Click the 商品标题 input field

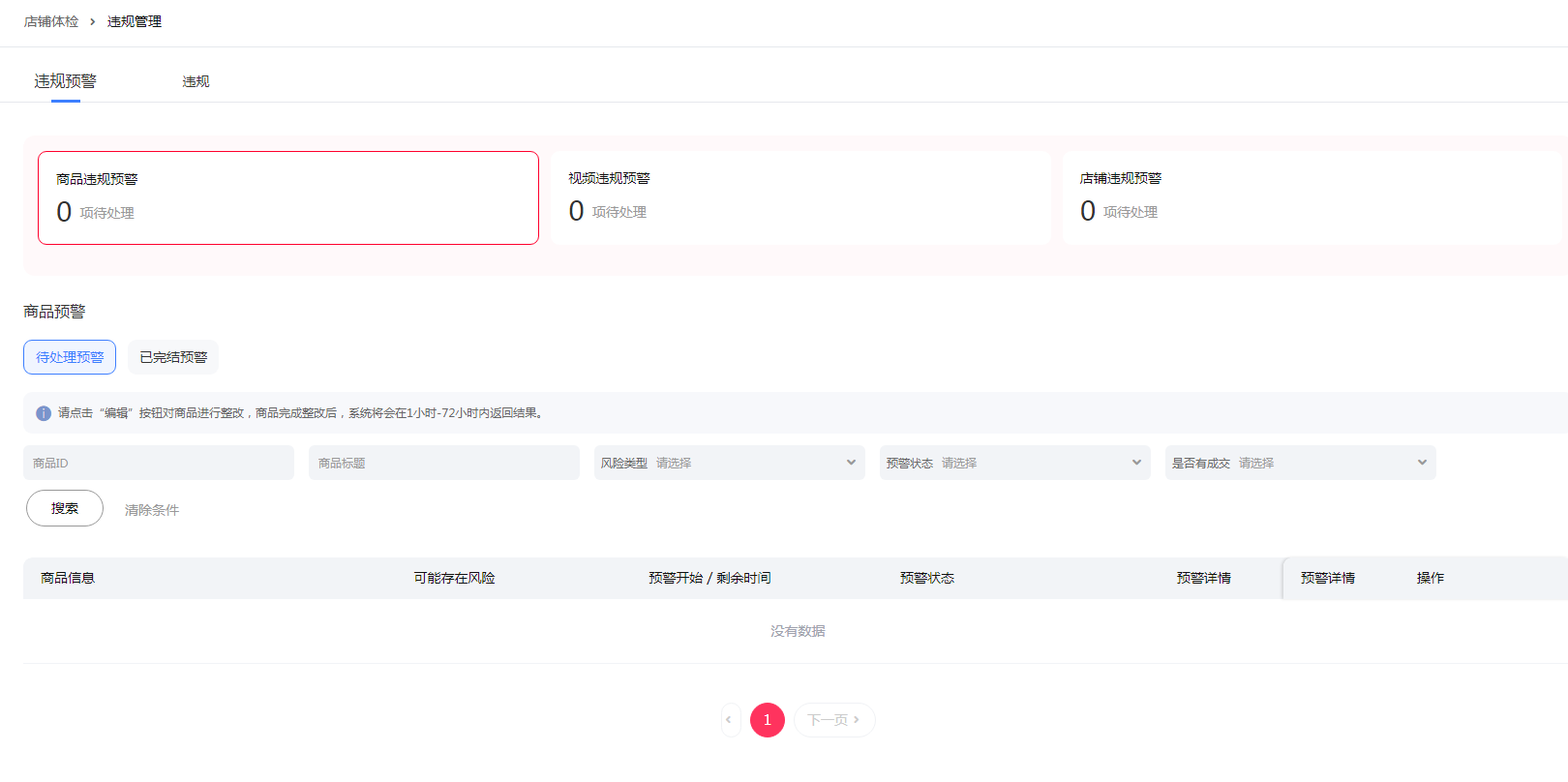443,463
